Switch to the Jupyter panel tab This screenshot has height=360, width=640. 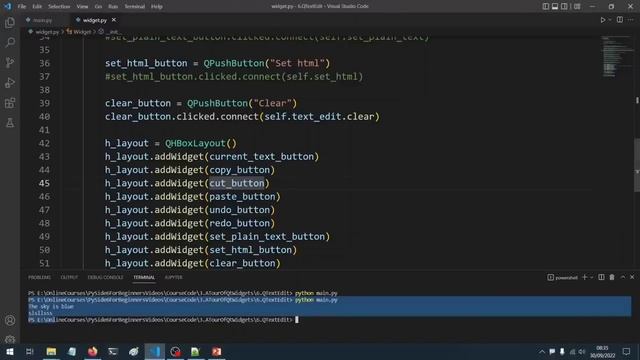(173, 277)
